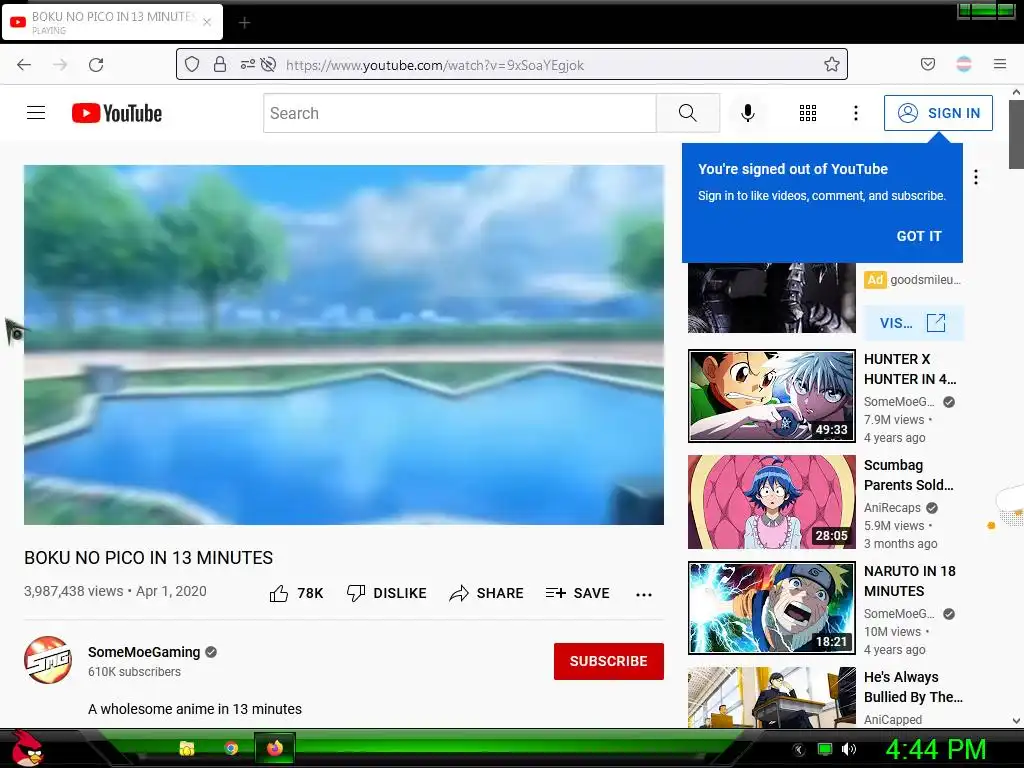Click the SHARE arrow button
This screenshot has height=768, width=1024.
[x=487, y=593]
